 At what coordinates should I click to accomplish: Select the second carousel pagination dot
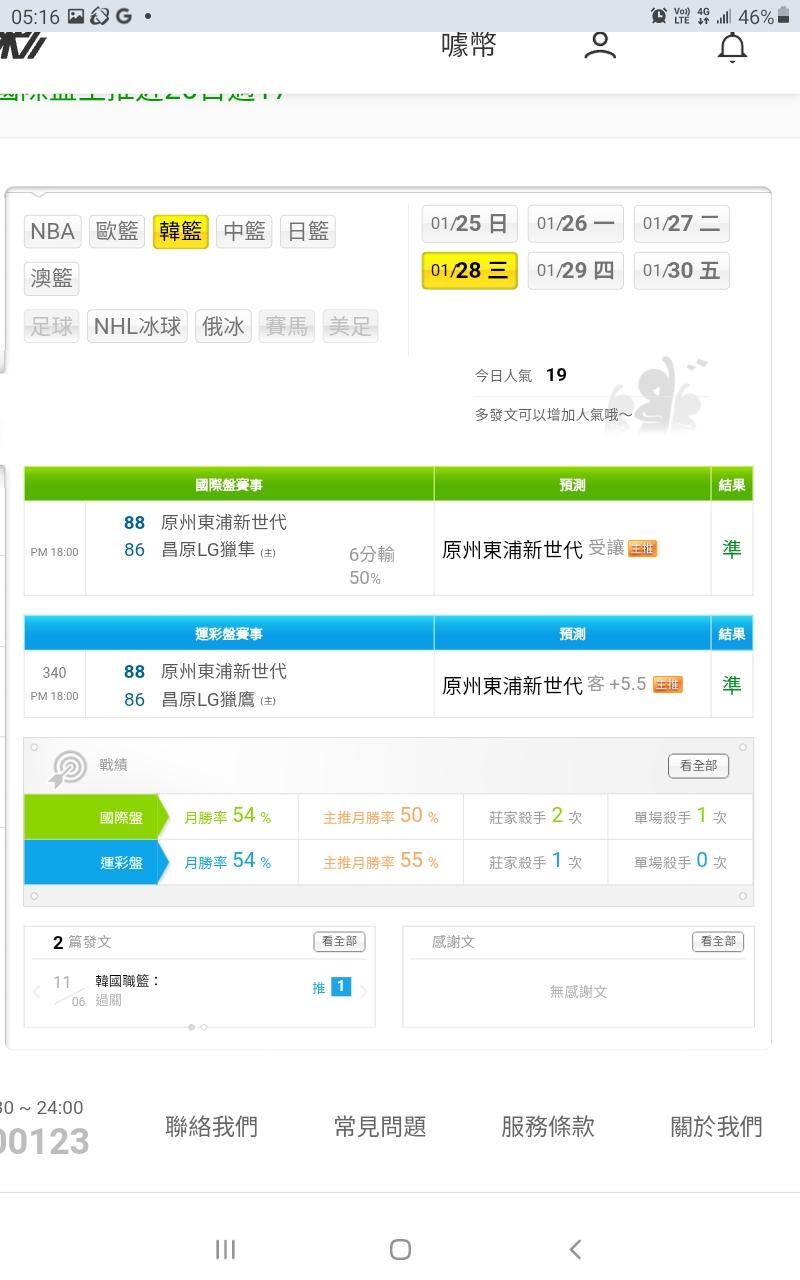[x=204, y=1027]
